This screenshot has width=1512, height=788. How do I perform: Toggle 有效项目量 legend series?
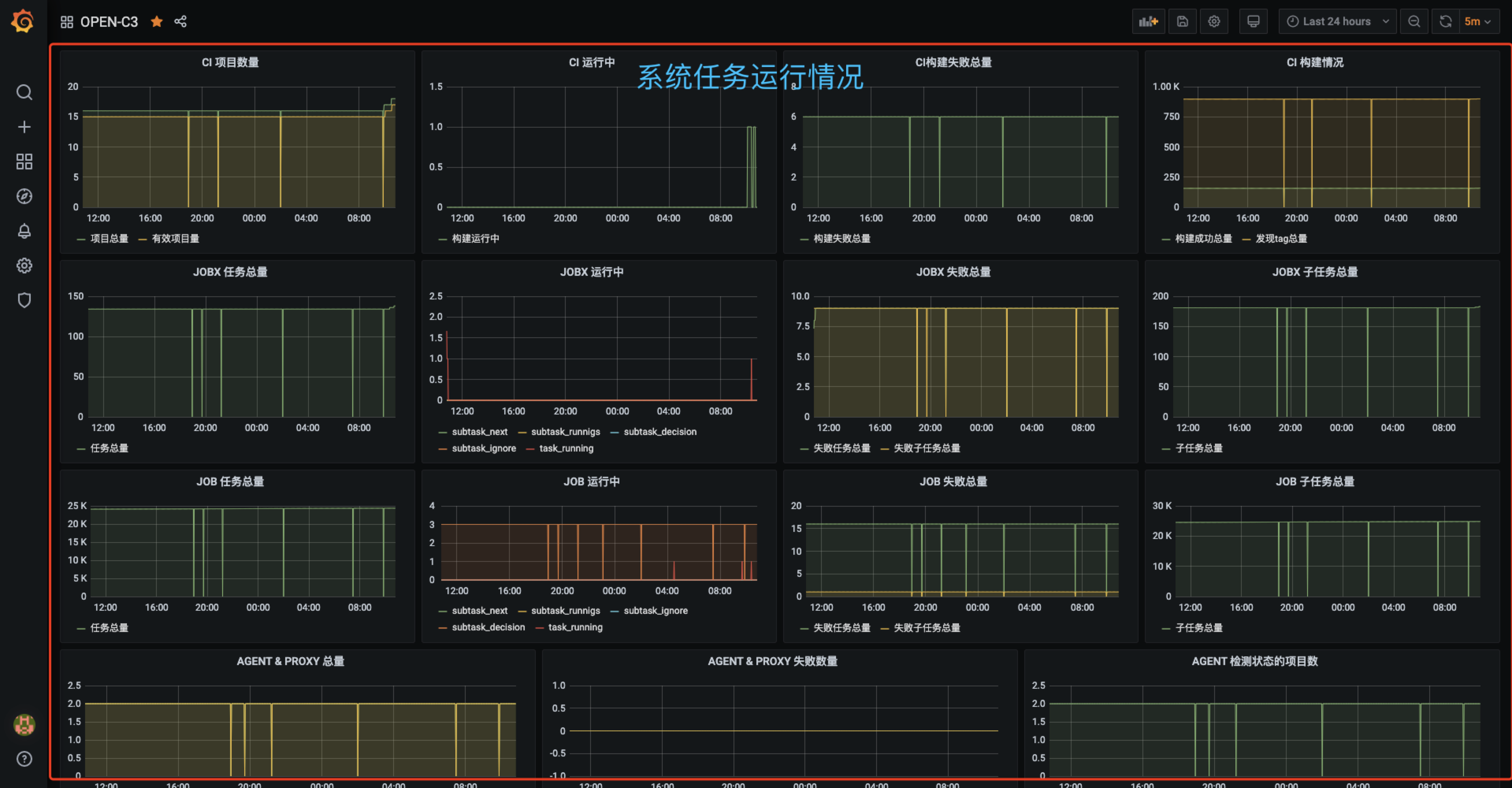pos(175,238)
